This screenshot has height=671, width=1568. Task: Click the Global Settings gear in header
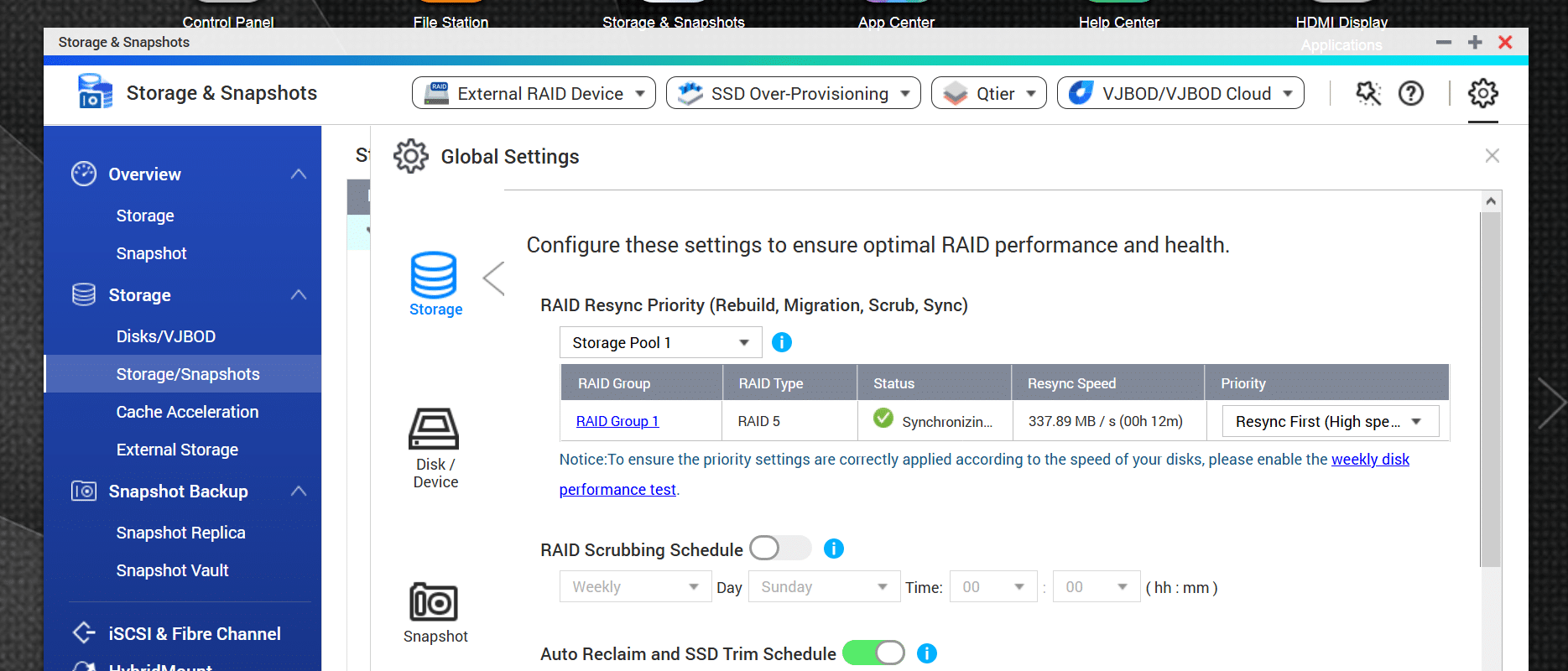pyautogui.click(x=1482, y=93)
